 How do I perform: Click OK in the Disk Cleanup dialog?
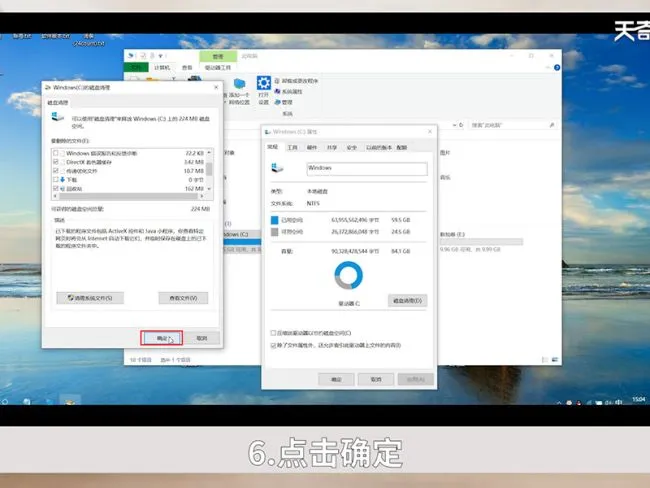[161, 338]
